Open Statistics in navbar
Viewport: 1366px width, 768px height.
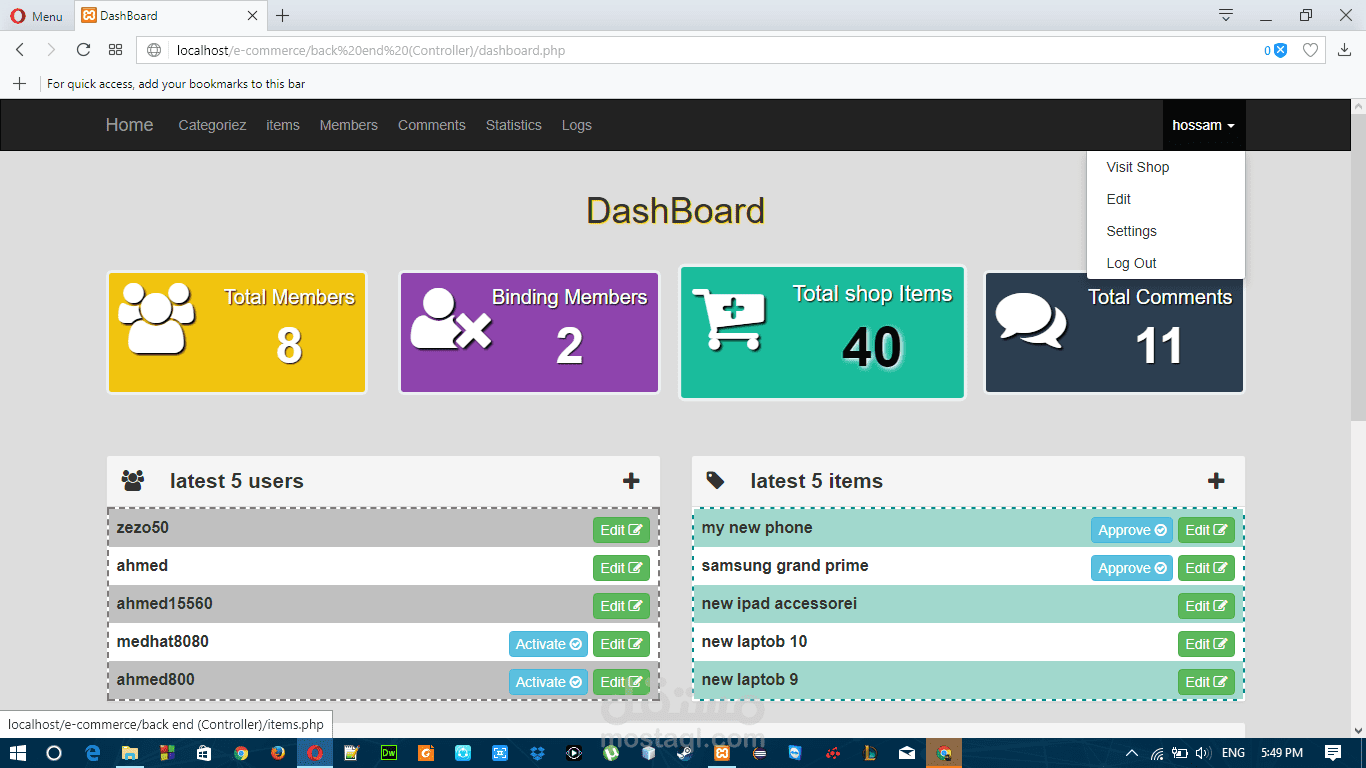pos(514,125)
